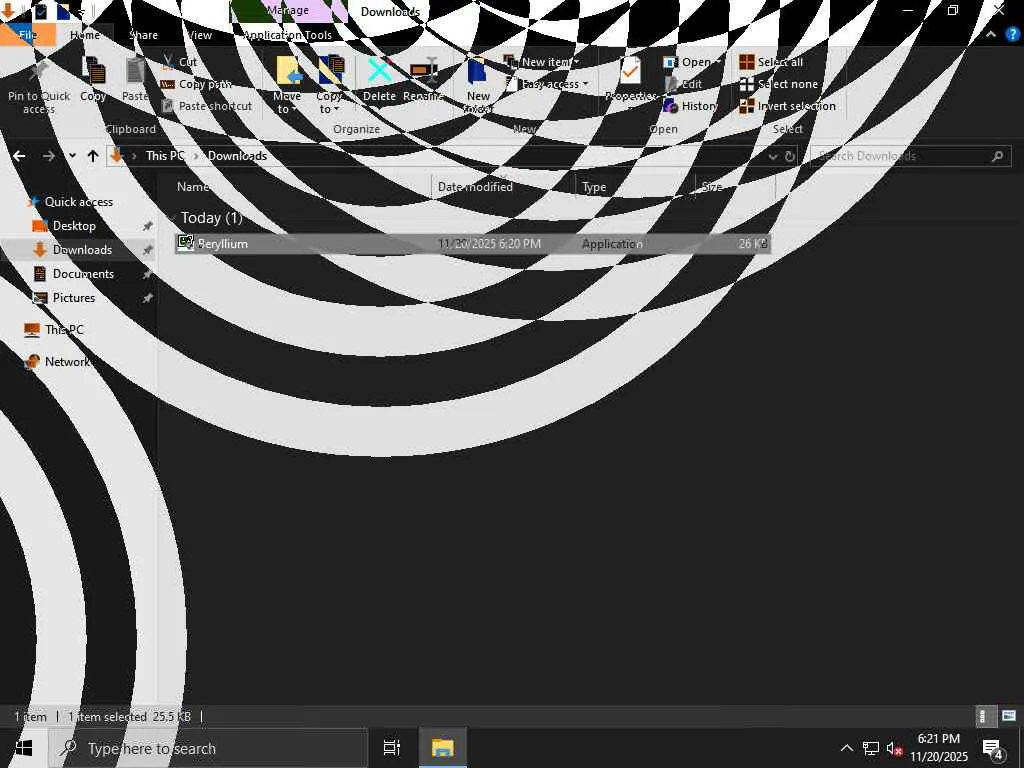Open Desktop in navigation pane
The image size is (1024, 768).
tap(74, 226)
